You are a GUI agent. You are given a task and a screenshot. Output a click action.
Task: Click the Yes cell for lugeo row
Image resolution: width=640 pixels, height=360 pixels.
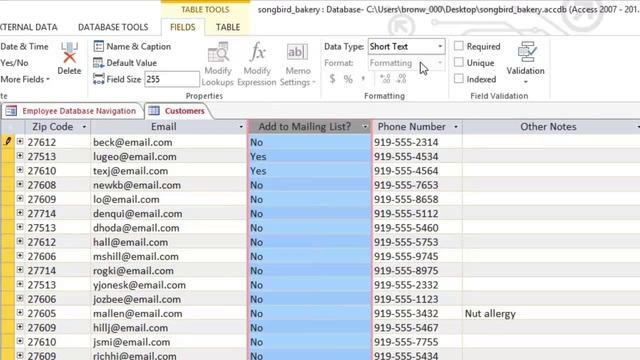click(x=310, y=156)
